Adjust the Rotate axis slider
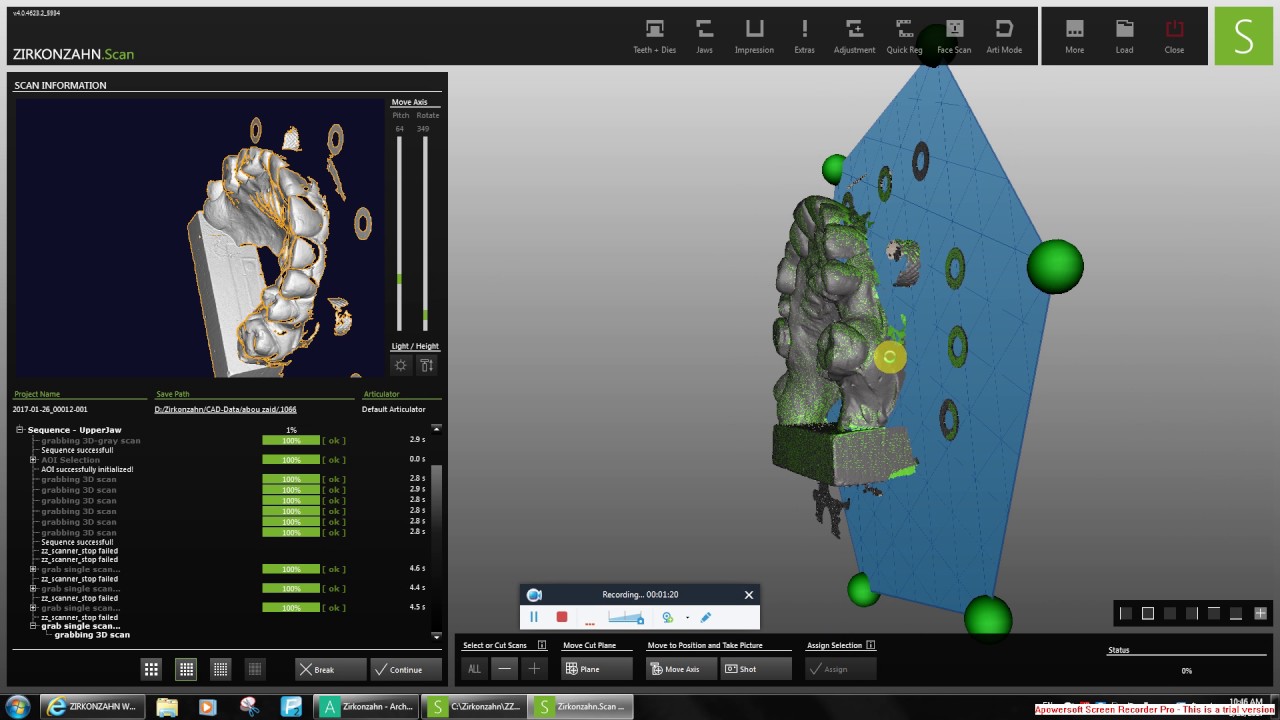The width and height of the screenshot is (1280, 720). tap(425, 232)
